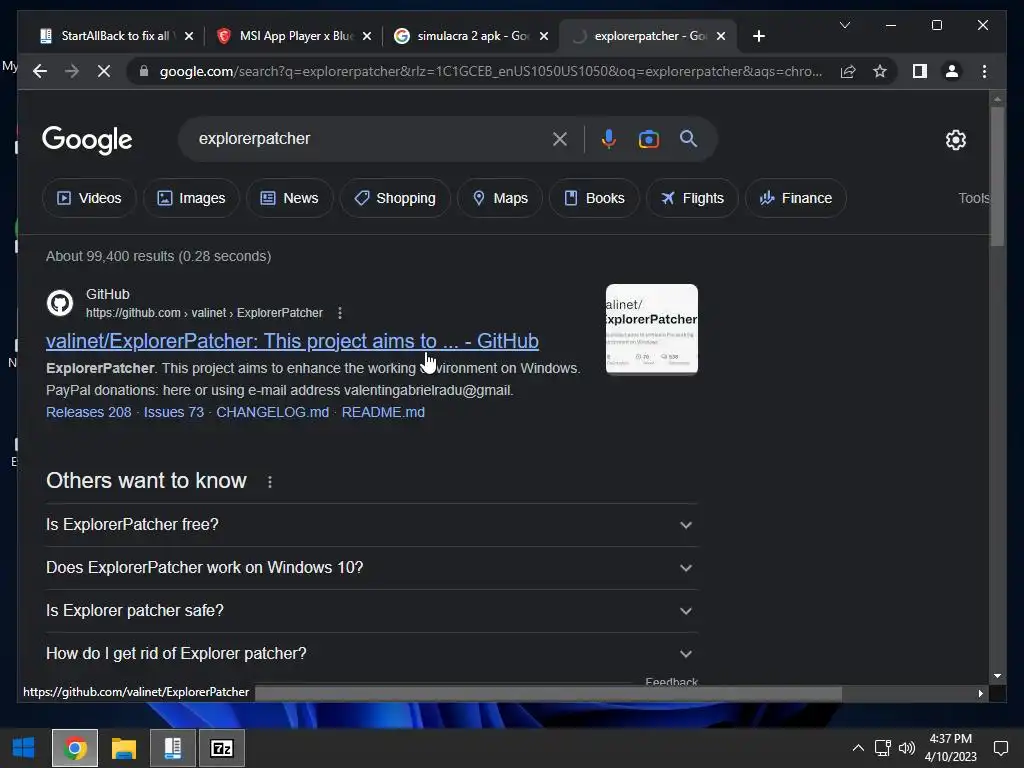This screenshot has width=1024, height=768.
Task: Show hidden system tray icons
Action: [858, 748]
